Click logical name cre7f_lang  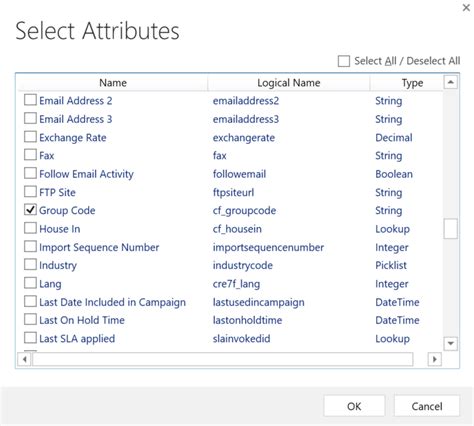point(236,284)
